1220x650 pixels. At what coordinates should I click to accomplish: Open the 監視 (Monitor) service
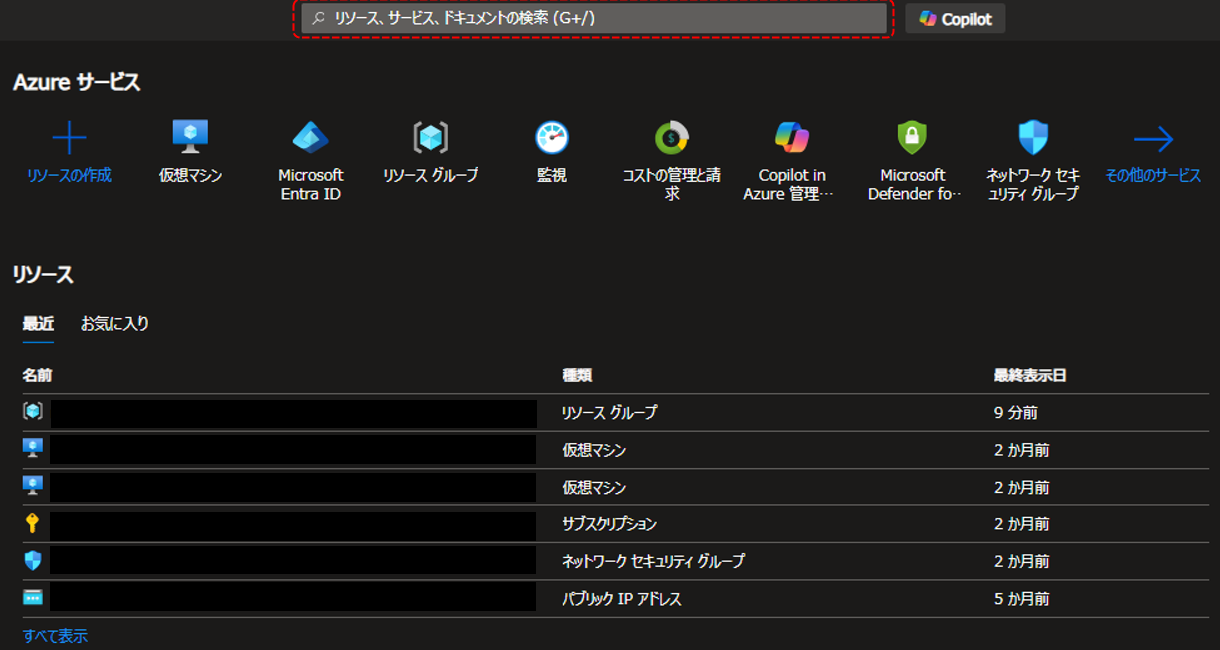point(551,137)
